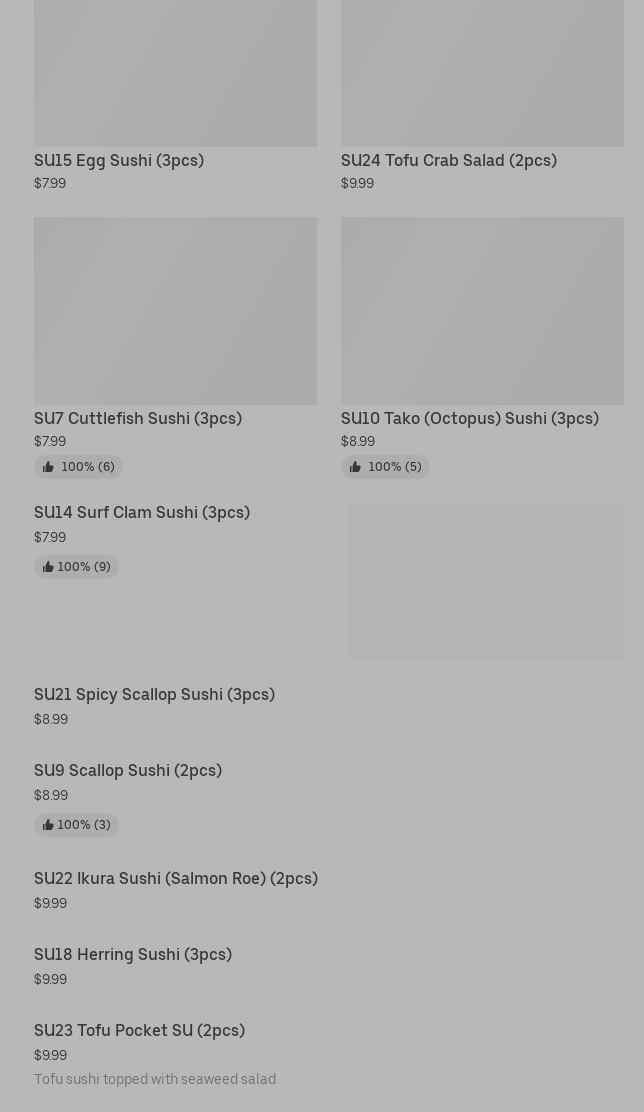Image resolution: width=644 pixels, height=1112 pixels.
Task: Click thumbs-up icon under SU14 Surf Clam
Action: pos(48,567)
